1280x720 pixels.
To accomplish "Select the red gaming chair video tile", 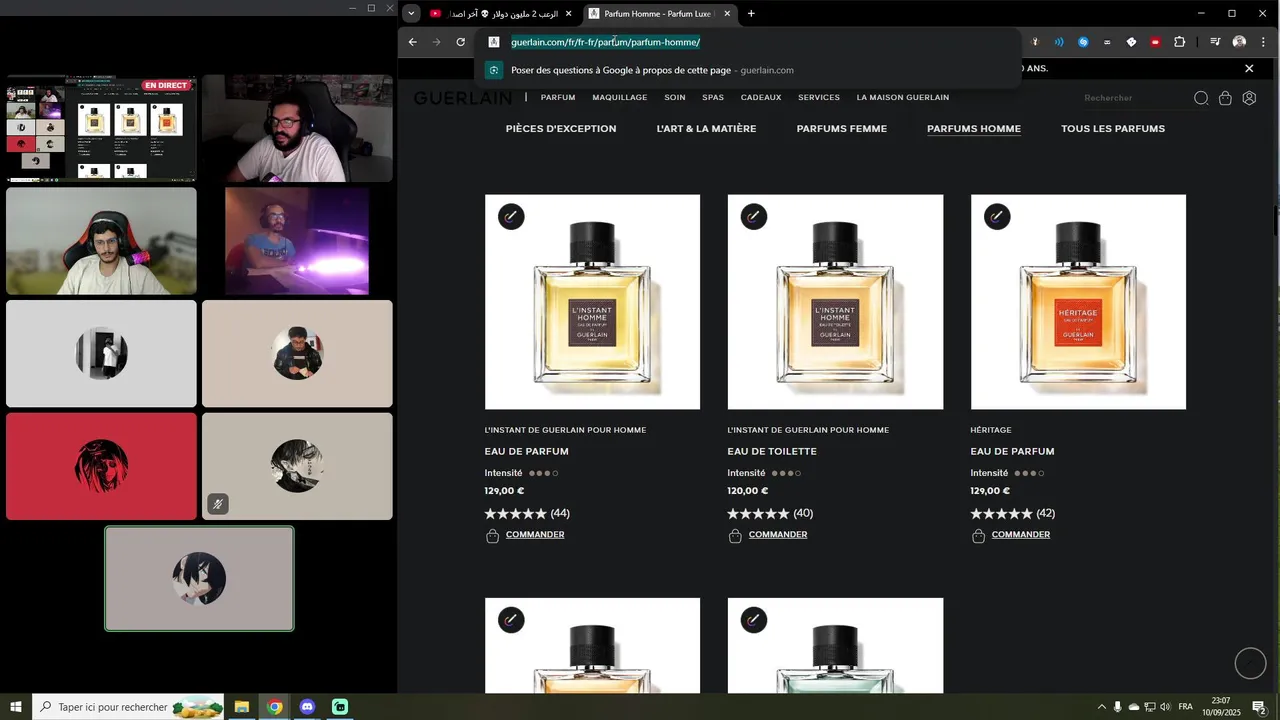I will coord(101,241).
